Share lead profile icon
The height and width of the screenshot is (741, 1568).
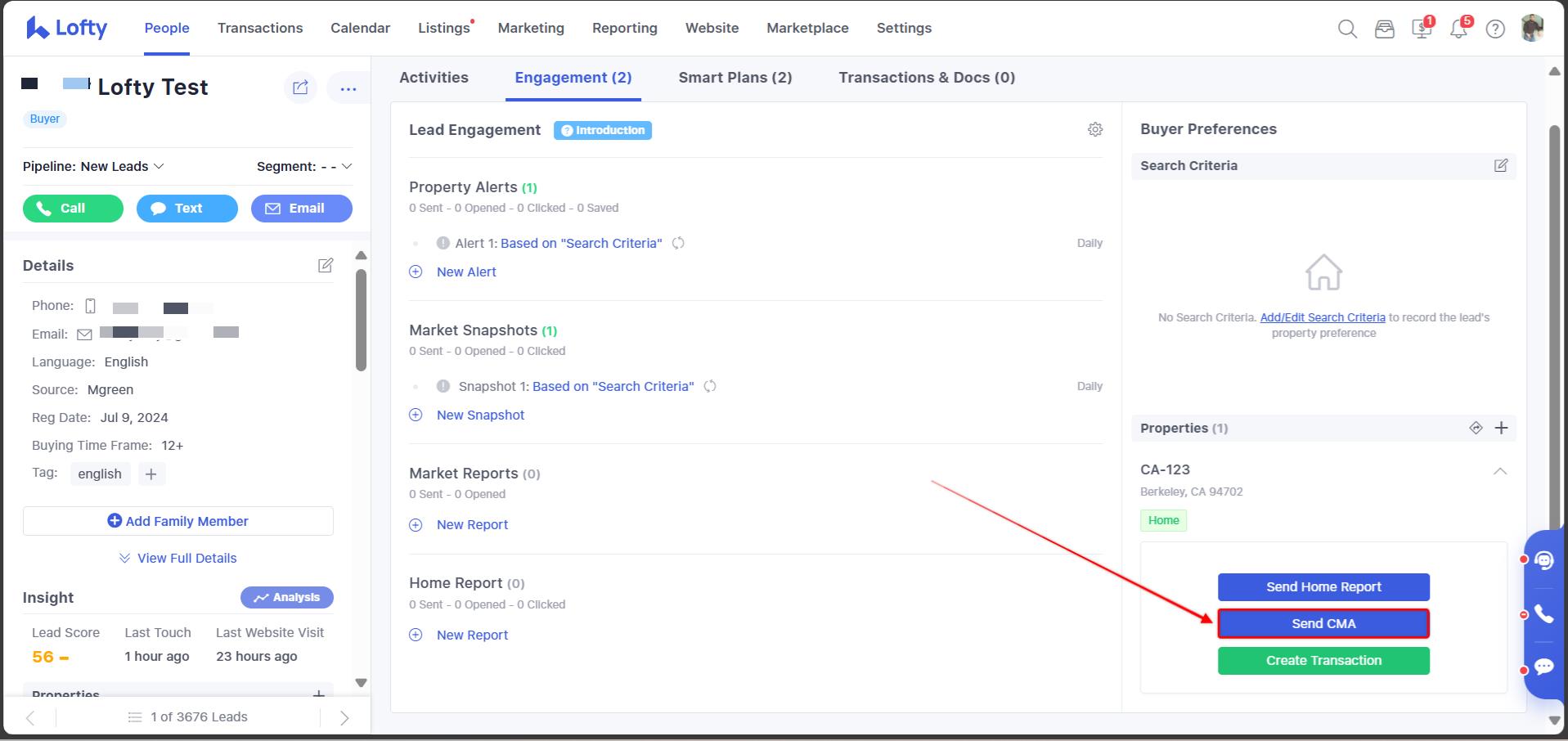point(300,88)
